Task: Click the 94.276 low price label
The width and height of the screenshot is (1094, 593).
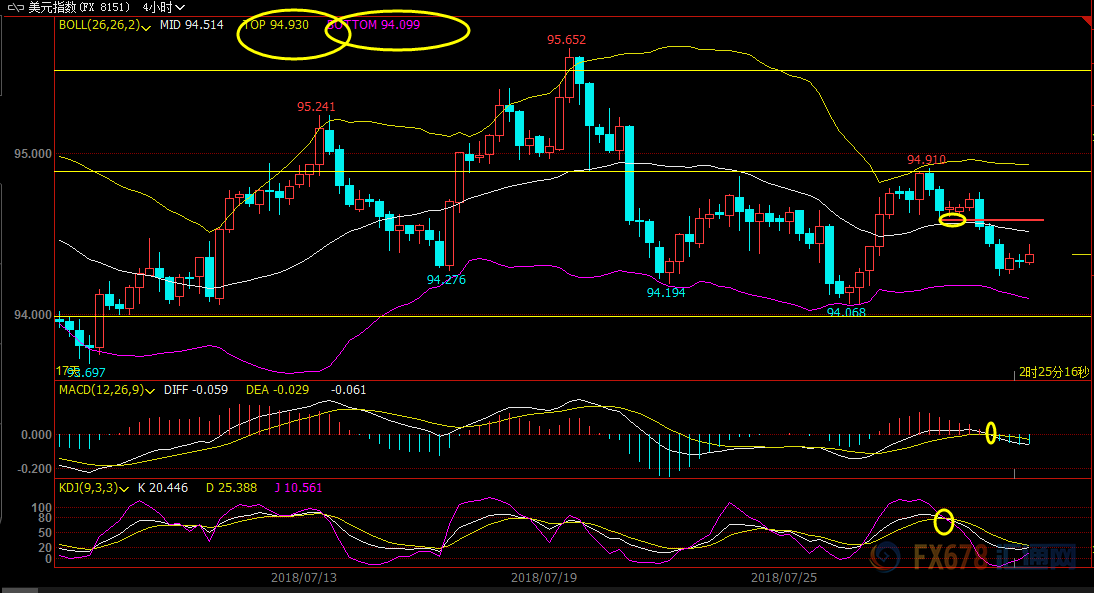Action: click(x=446, y=280)
